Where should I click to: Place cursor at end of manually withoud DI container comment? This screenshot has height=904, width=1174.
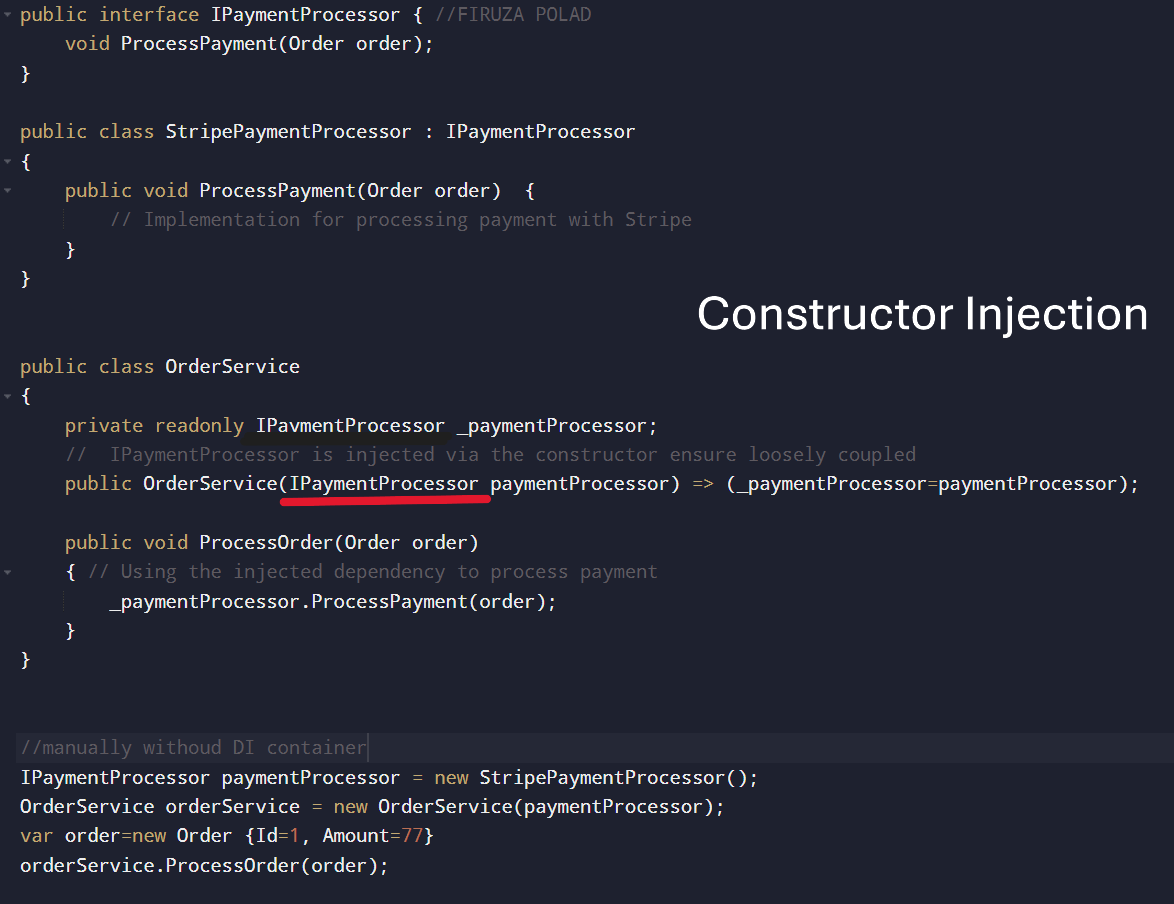pos(368,747)
